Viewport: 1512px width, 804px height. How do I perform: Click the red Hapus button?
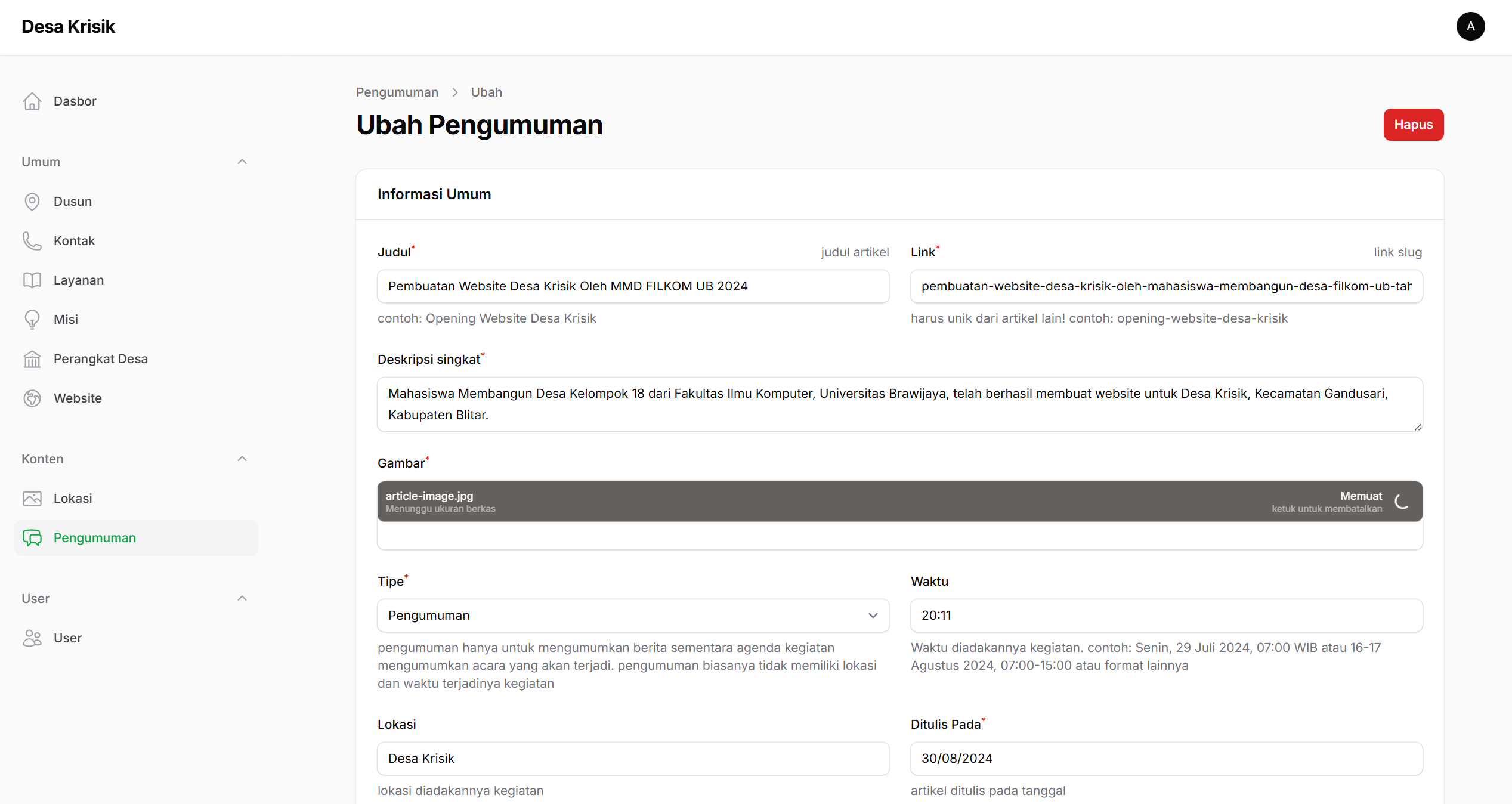[1414, 125]
